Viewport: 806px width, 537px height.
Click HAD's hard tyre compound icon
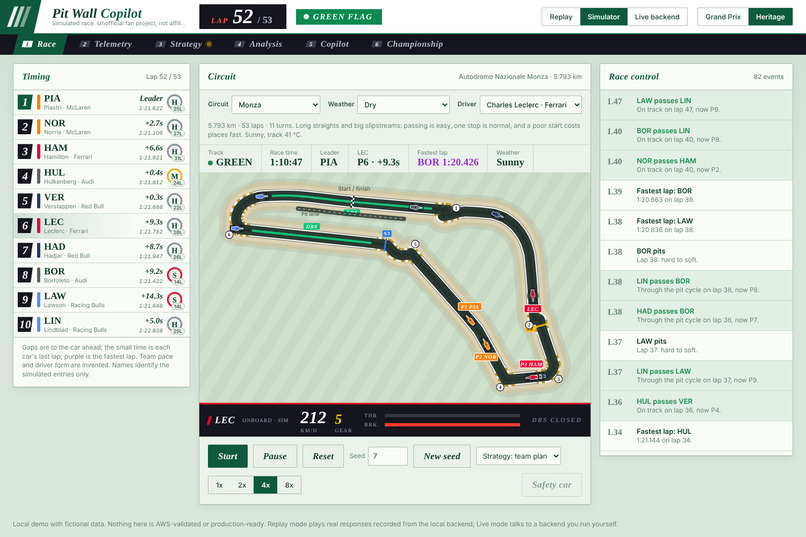(175, 250)
